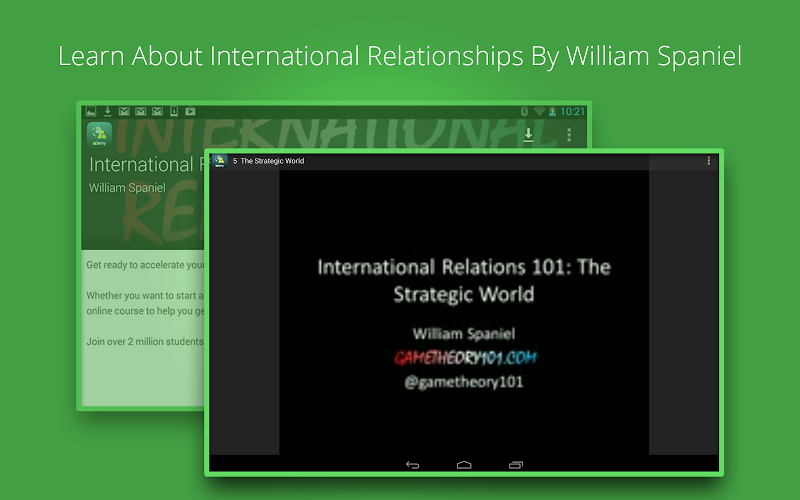Tap the battery charging status icon
Screen dimensions: 800x500
coord(552,111)
